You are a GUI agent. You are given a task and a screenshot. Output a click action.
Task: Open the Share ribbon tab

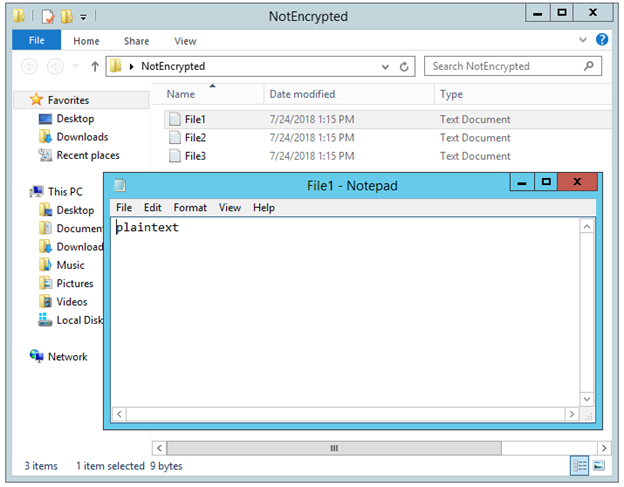pos(136,41)
